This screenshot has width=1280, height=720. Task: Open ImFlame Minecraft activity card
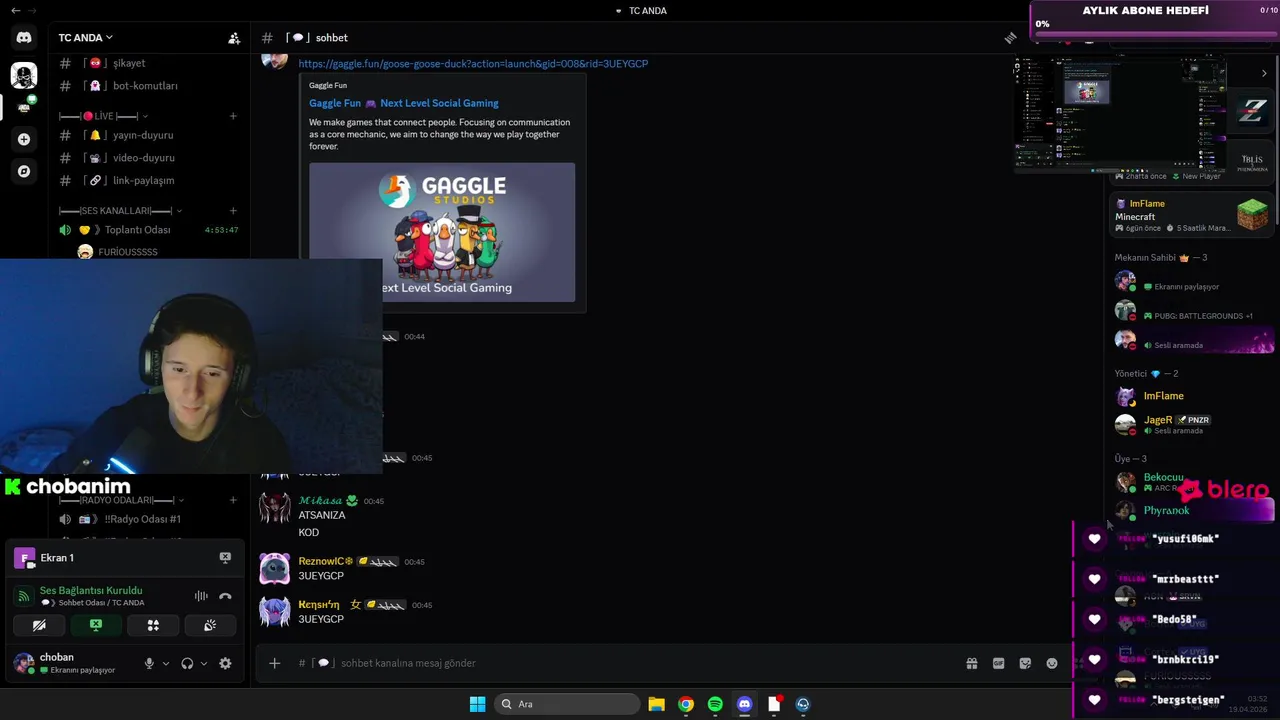click(1192, 215)
